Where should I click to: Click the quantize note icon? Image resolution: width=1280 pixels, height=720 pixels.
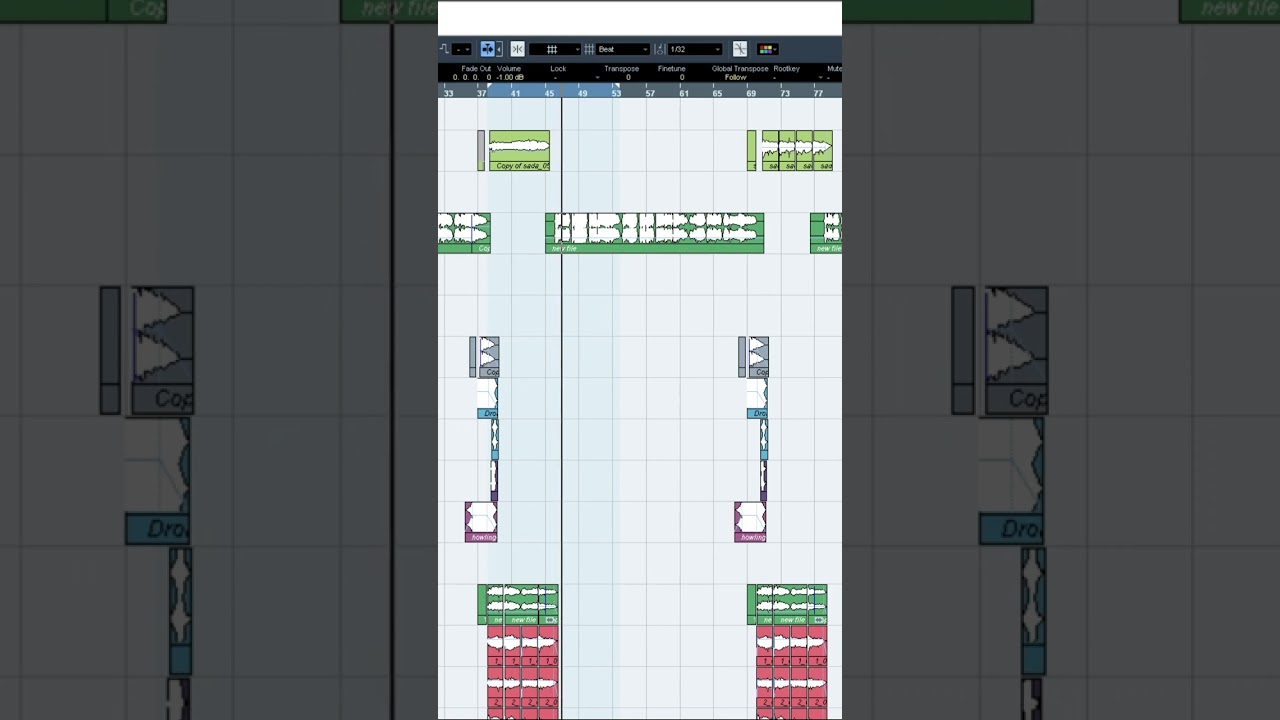click(x=660, y=49)
